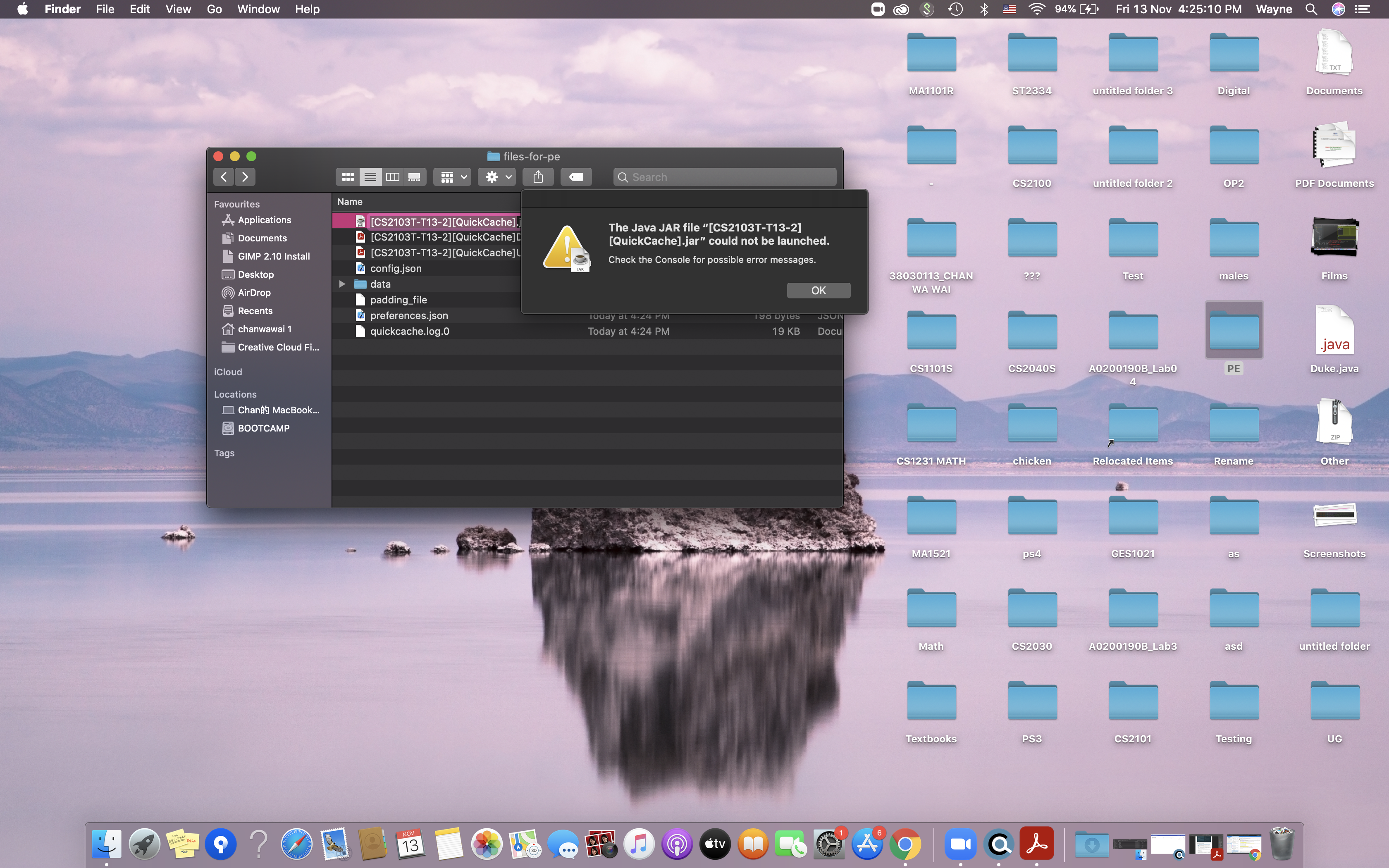The width and height of the screenshot is (1389, 868).
Task: Open the Go menu
Action: [x=214, y=9]
